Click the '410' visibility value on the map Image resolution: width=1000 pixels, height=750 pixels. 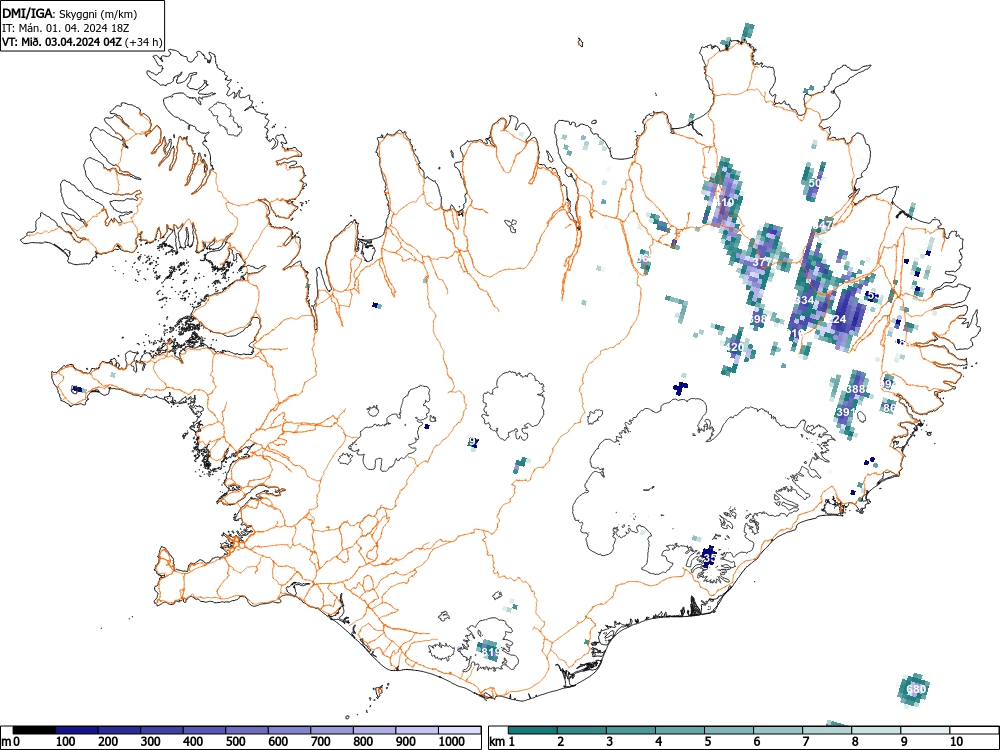724,202
